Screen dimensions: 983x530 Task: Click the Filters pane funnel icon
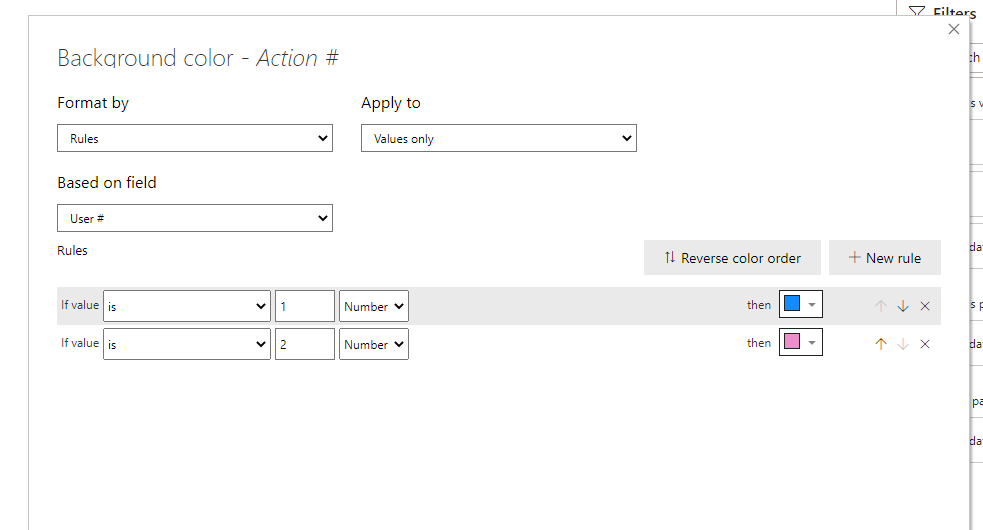click(x=917, y=11)
